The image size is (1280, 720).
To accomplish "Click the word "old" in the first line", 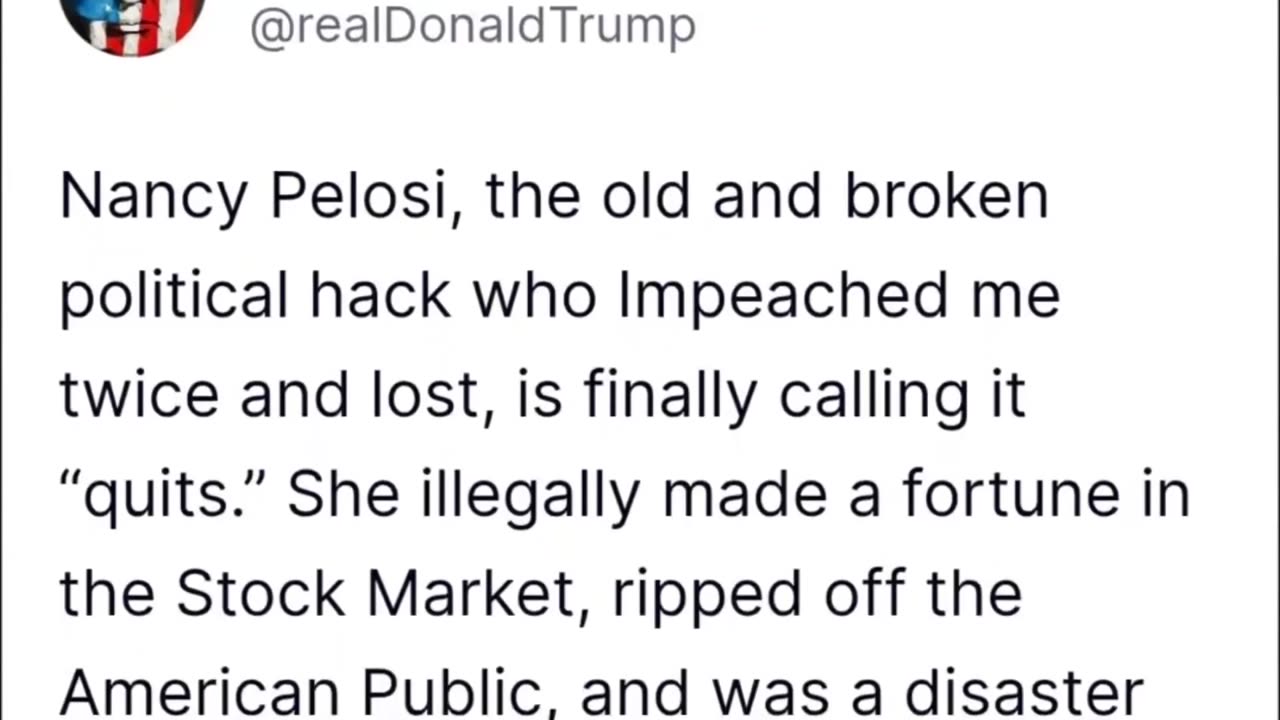I will coord(646,197).
